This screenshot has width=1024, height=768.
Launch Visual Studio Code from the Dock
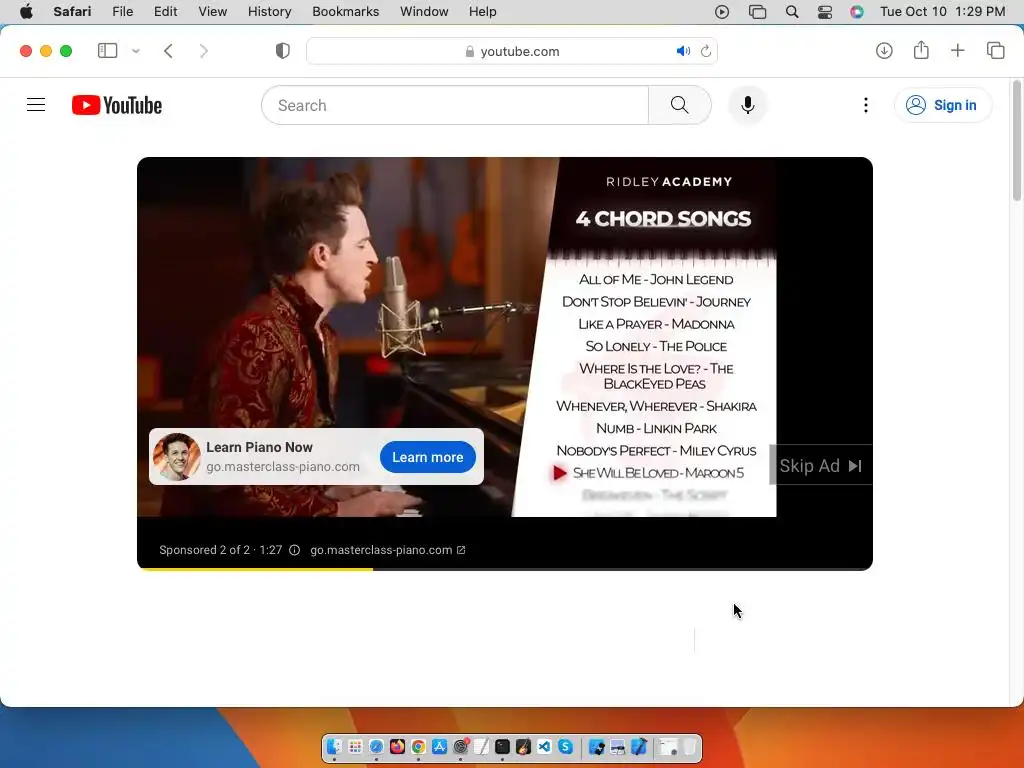click(x=544, y=746)
